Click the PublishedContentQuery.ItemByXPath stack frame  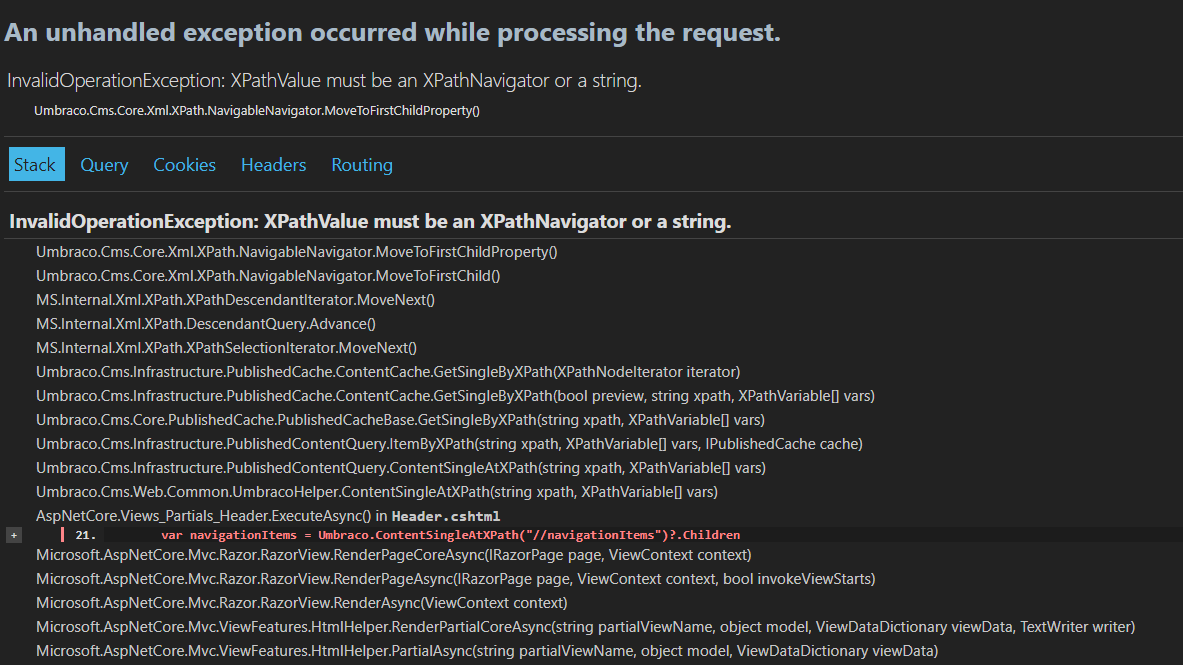click(449, 444)
